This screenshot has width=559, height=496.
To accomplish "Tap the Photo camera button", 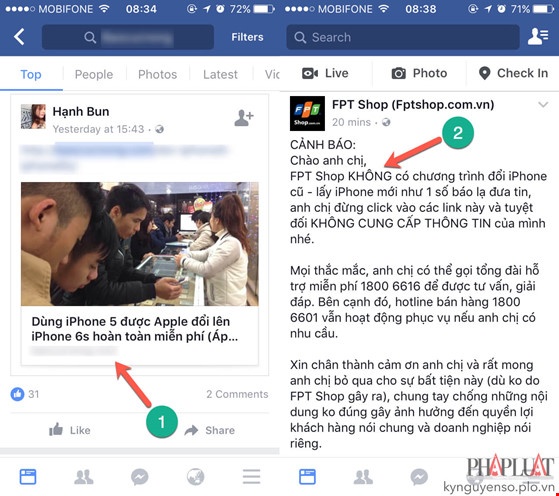I will [x=419, y=73].
